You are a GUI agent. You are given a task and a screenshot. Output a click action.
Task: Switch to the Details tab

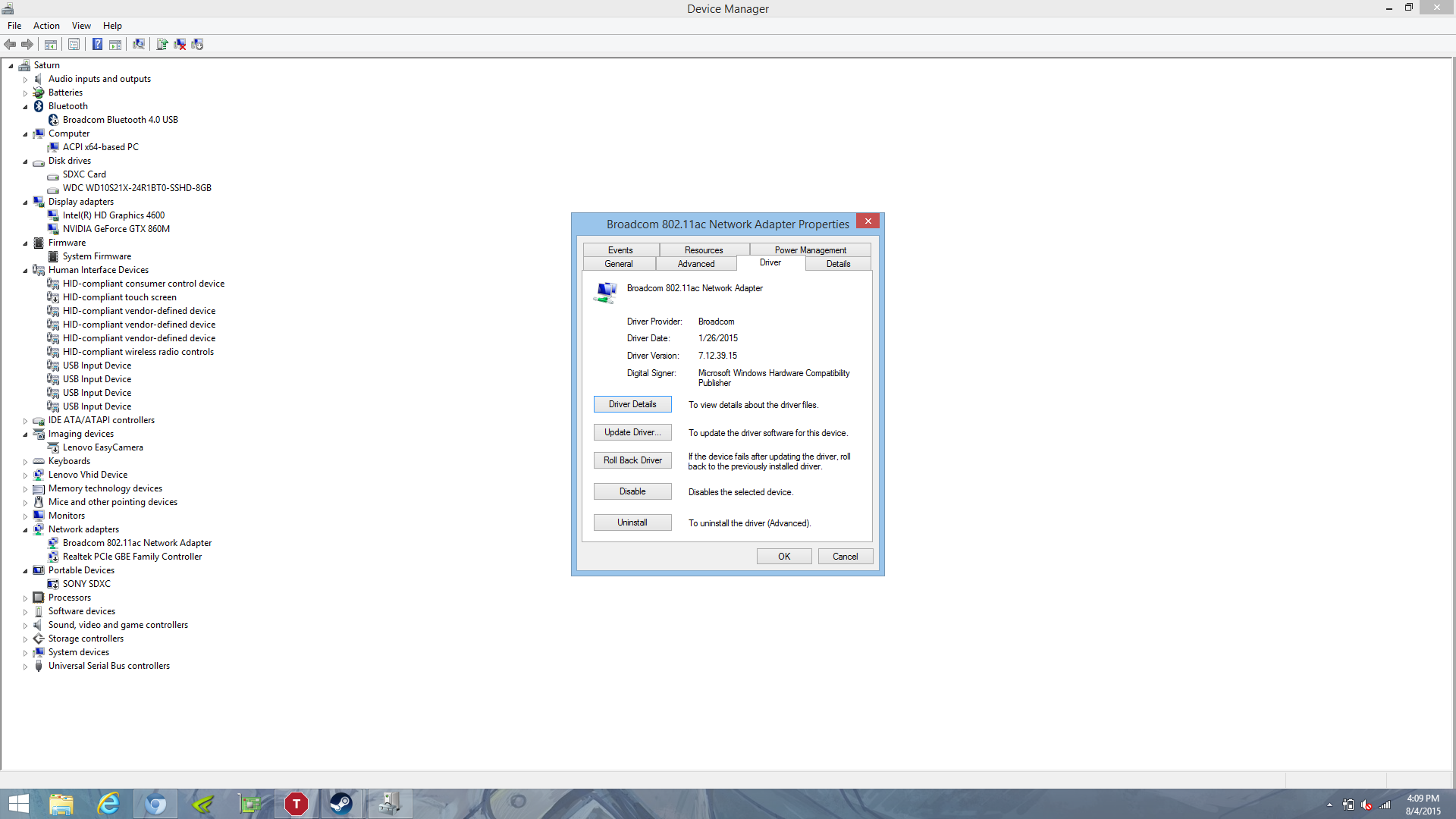838,263
